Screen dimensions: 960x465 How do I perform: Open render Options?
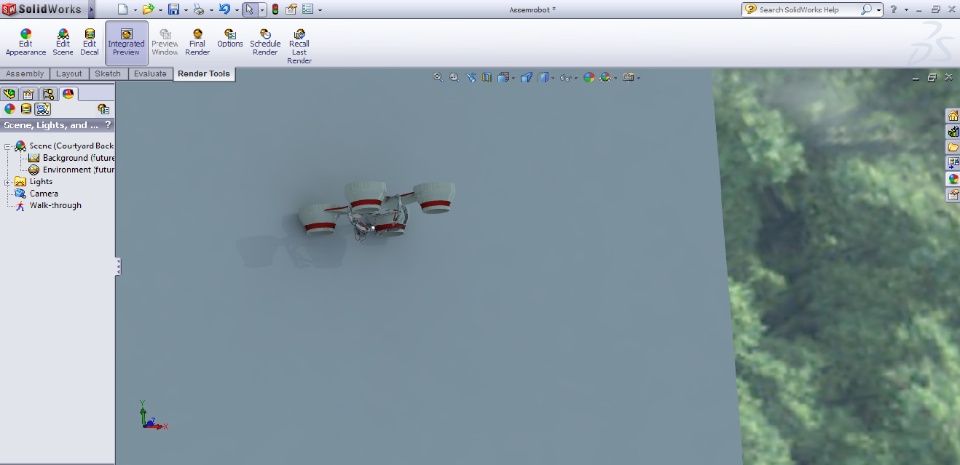230,38
